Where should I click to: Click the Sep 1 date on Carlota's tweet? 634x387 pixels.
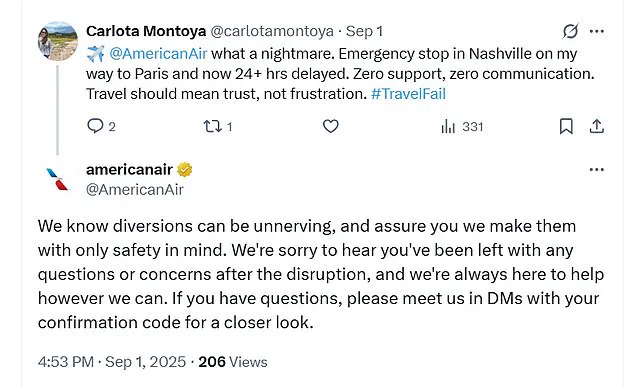pyautogui.click(x=364, y=31)
